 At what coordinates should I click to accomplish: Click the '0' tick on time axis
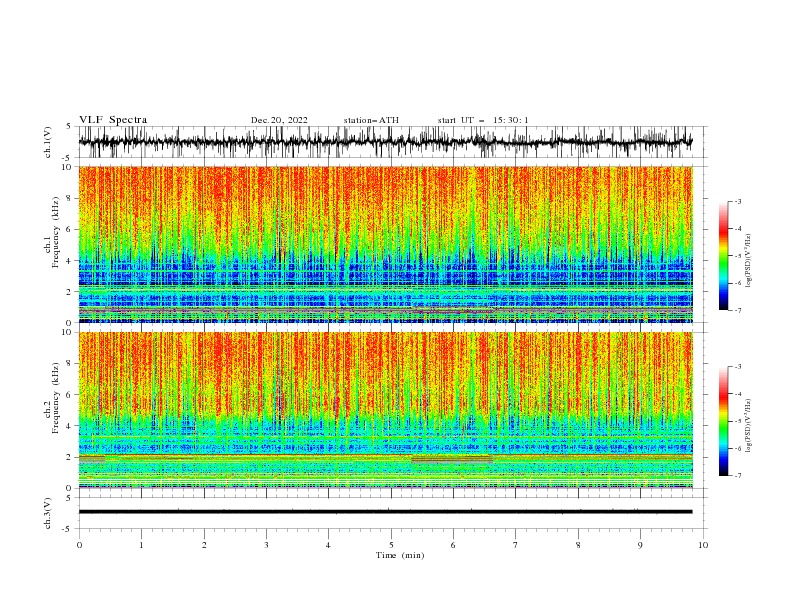[79, 545]
